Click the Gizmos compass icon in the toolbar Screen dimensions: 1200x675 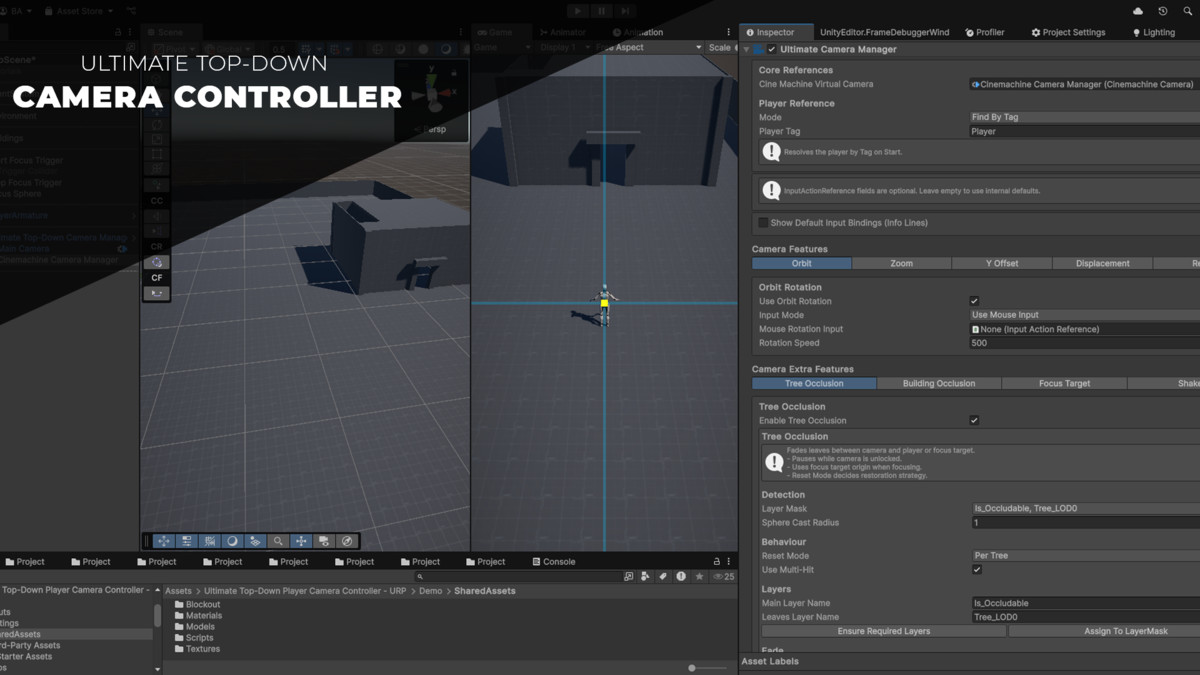[x=347, y=541]
